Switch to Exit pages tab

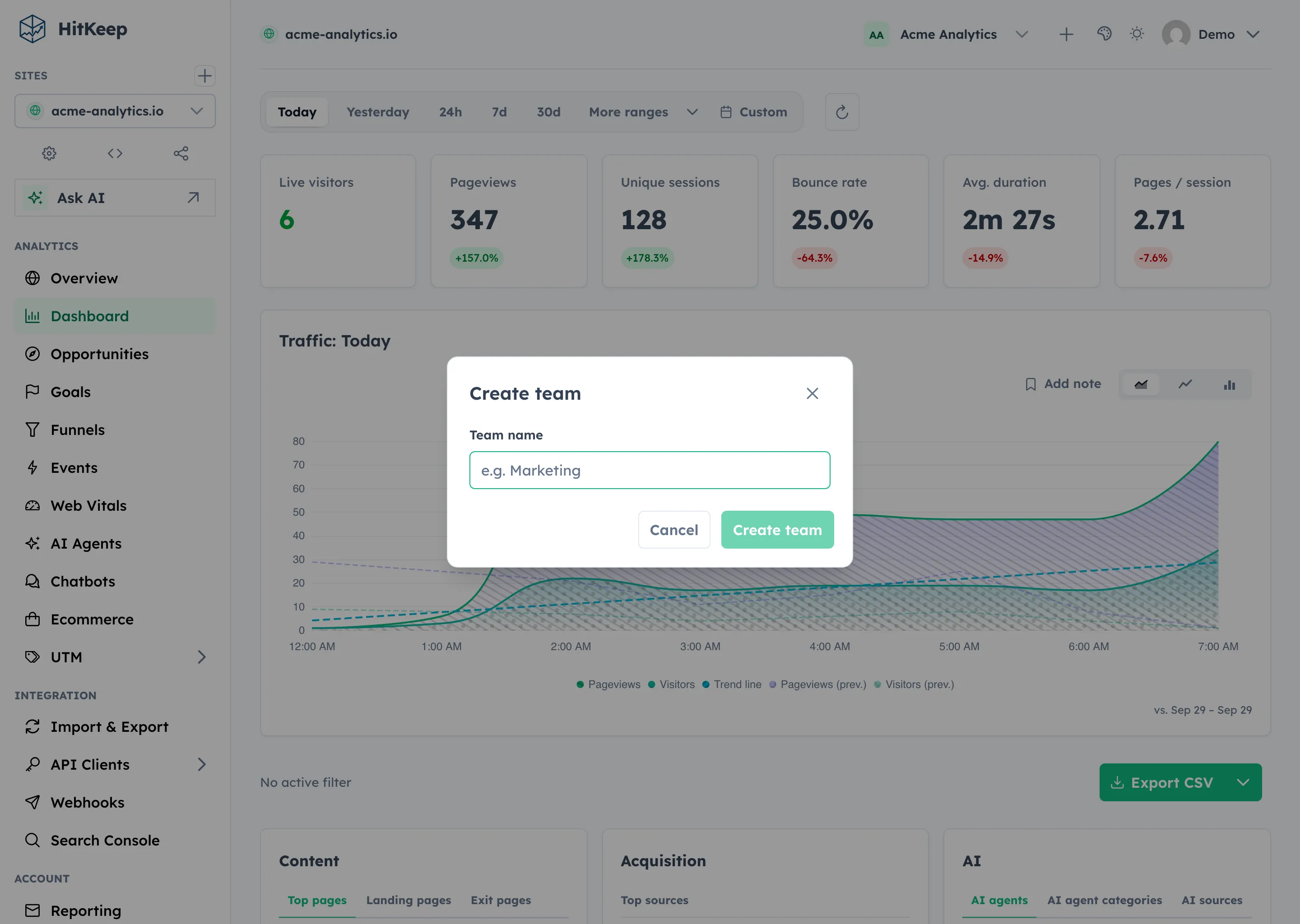(x=501, y=900)
